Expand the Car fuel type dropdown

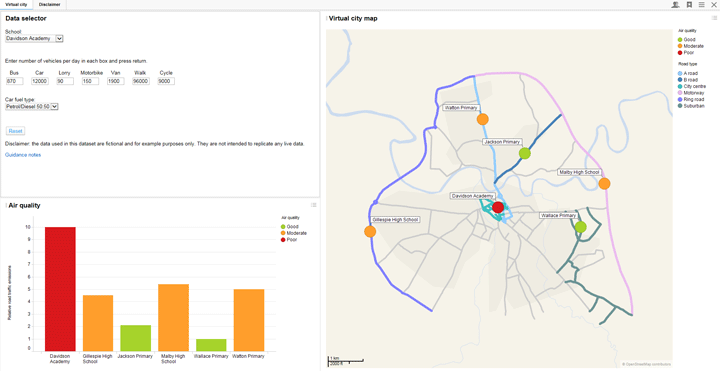point(32,107)
